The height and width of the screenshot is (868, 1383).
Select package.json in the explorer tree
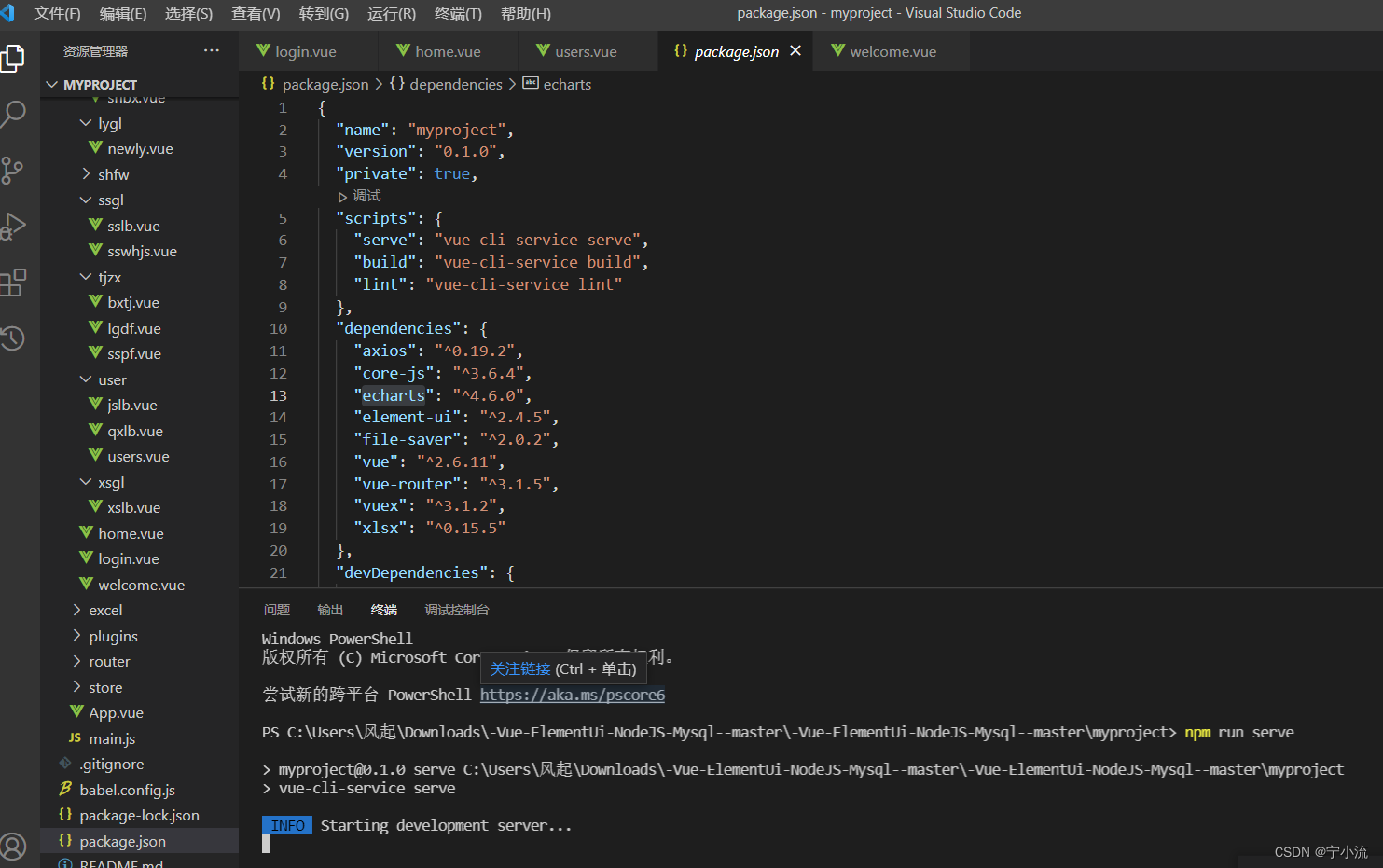[x=140, y=841]
